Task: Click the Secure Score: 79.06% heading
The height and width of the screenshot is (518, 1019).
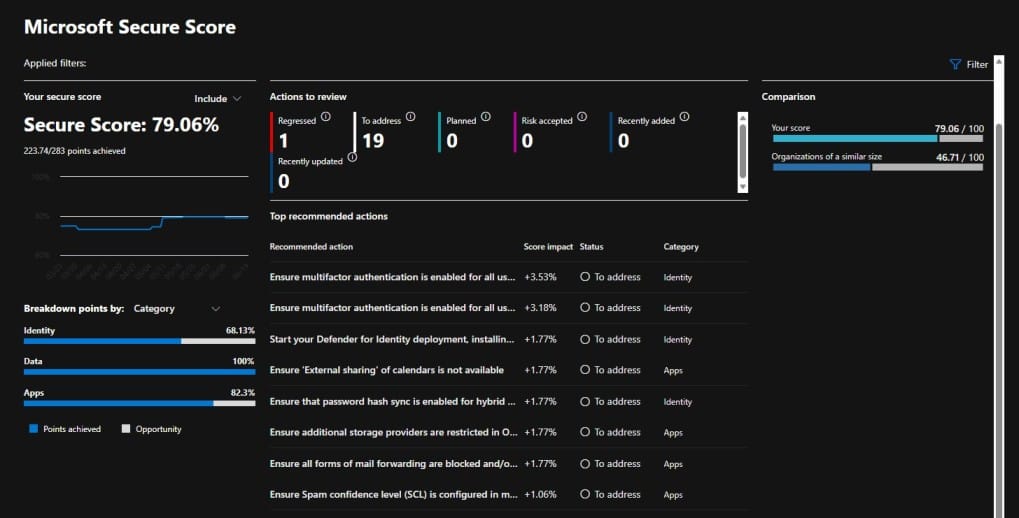Action: (121, 125)
